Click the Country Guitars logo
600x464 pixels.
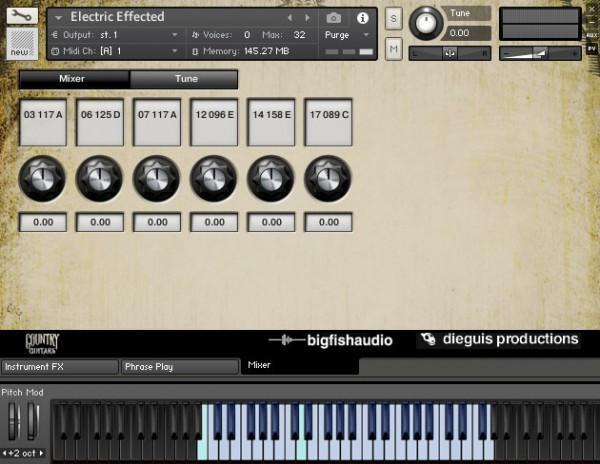(41, 341)
